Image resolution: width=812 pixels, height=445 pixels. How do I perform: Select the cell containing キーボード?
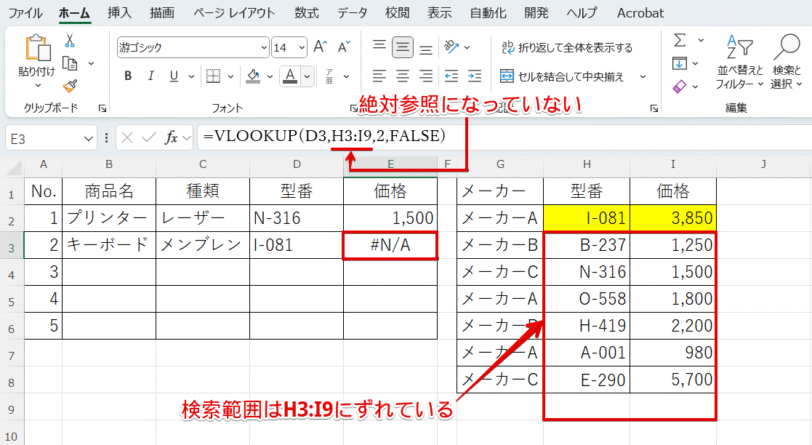[109, 245]
